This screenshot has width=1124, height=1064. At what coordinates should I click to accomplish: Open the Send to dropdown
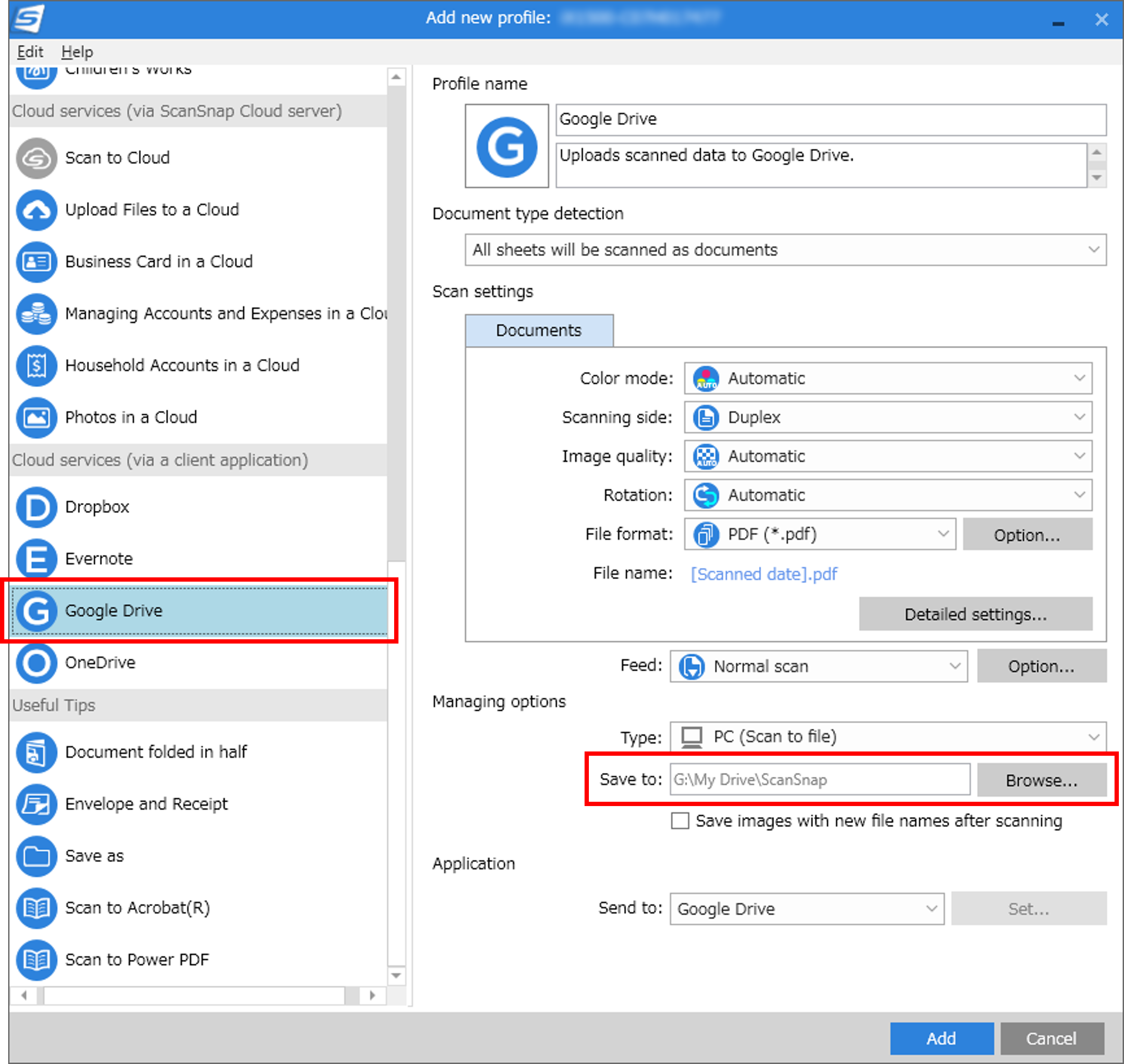807,909
